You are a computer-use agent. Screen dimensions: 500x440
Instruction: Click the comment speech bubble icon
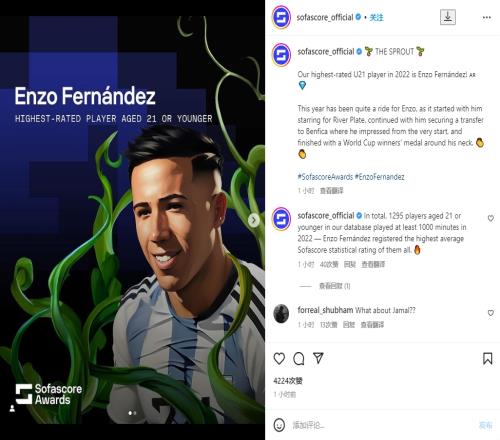point(299,359)
